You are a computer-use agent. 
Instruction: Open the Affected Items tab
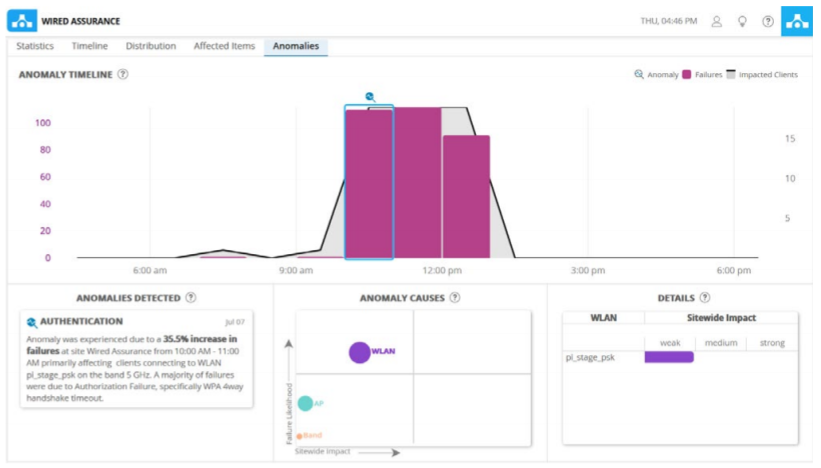click(224, 46)
